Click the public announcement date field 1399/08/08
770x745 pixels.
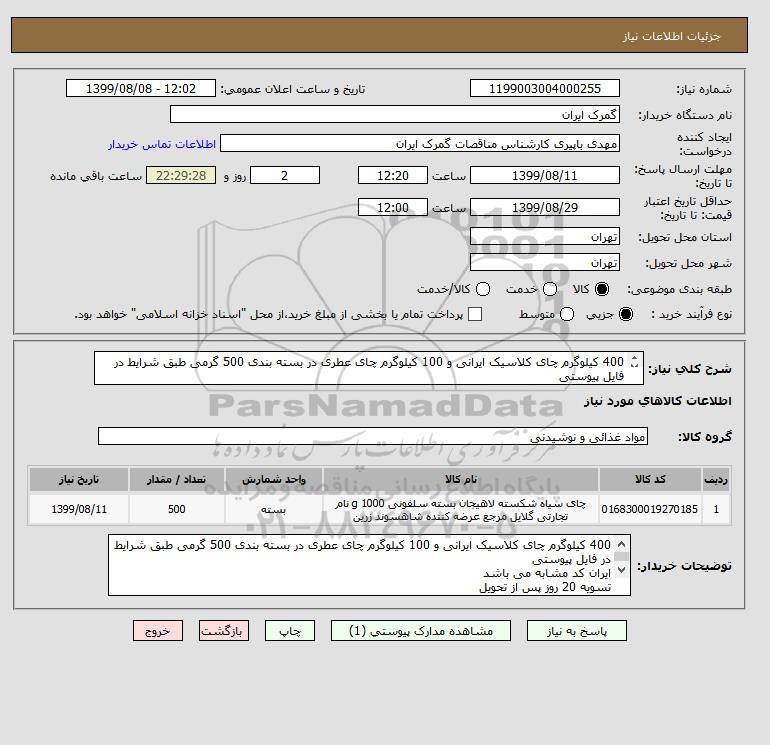[141, 88]
